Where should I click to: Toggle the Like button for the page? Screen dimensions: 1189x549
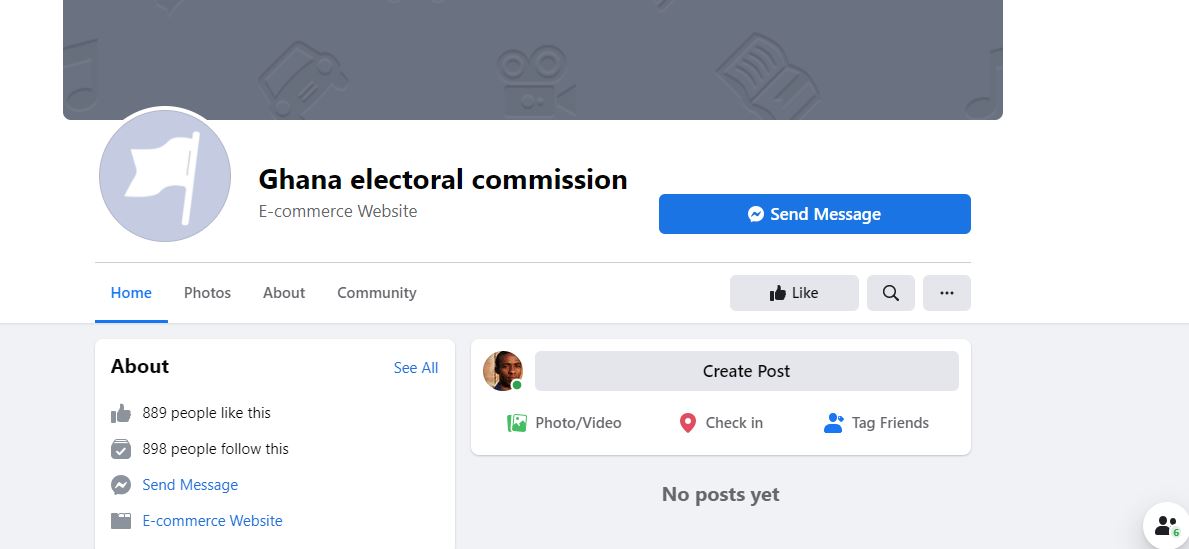pos(794,293)
